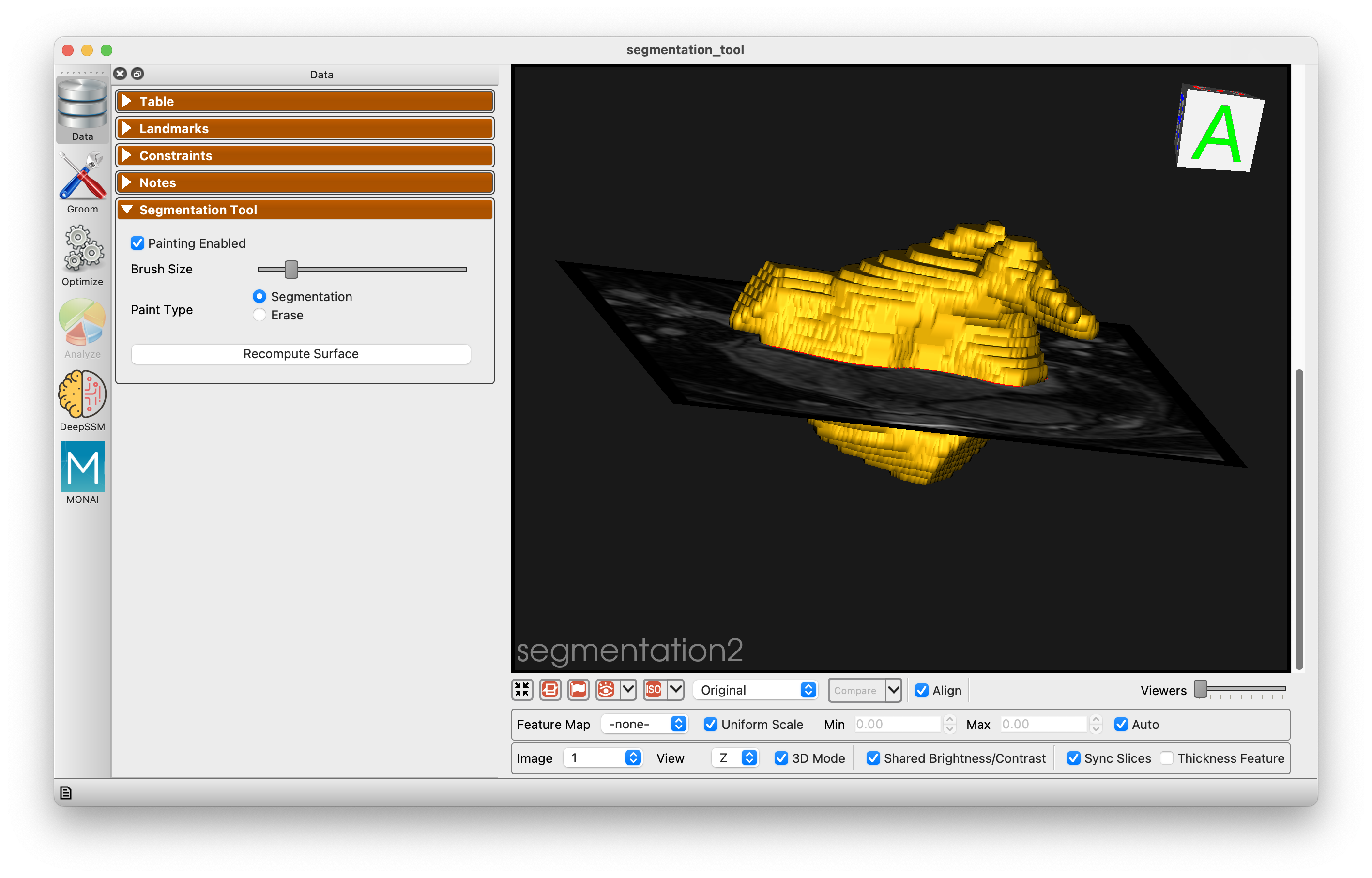1372x878 pixels.
Task: Toggle the red flag landmarks icon
Action: pyautogui.click(x=578, y=690)
